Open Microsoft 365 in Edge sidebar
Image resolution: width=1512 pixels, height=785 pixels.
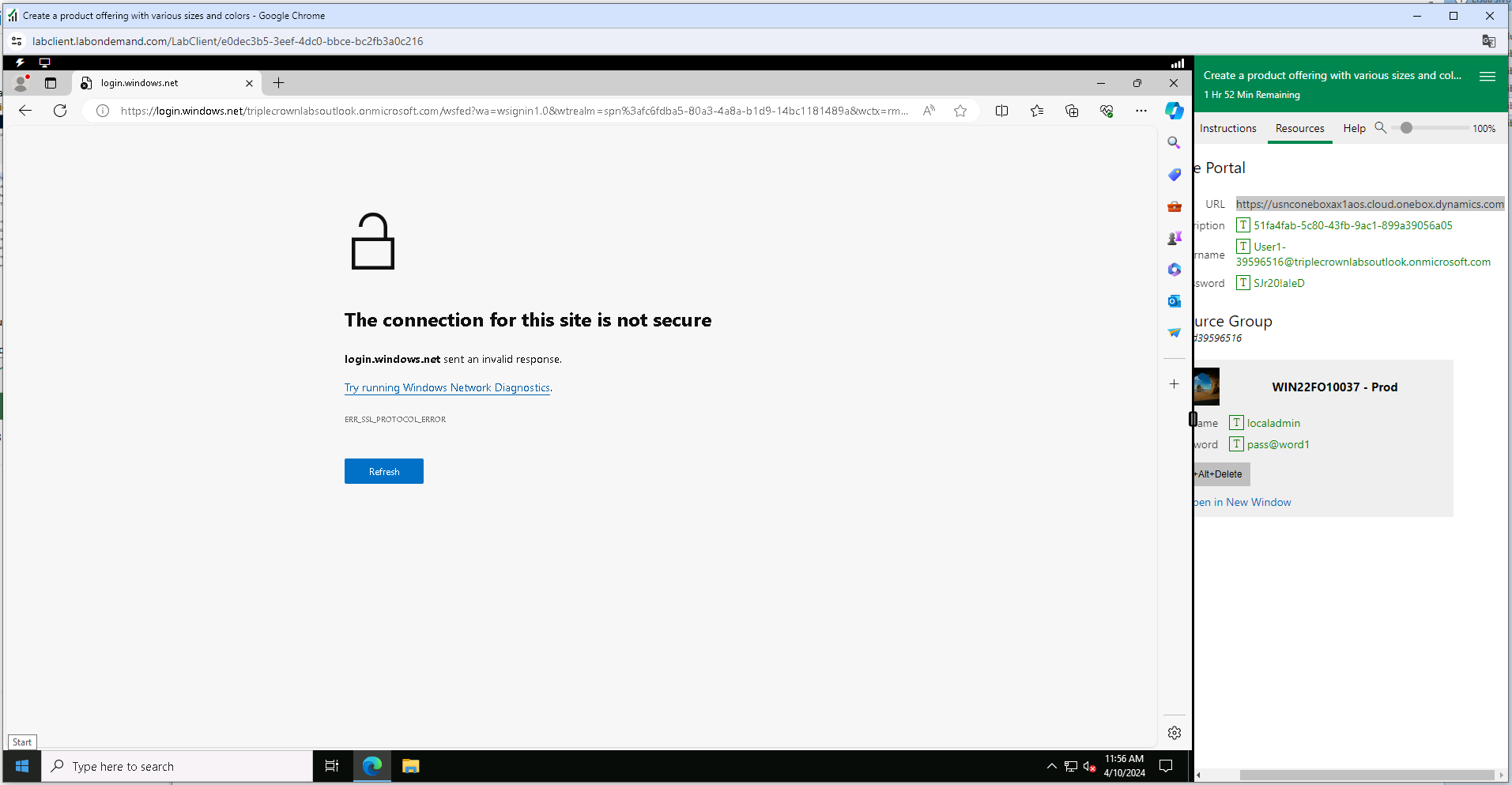(x=1175, y=270)
